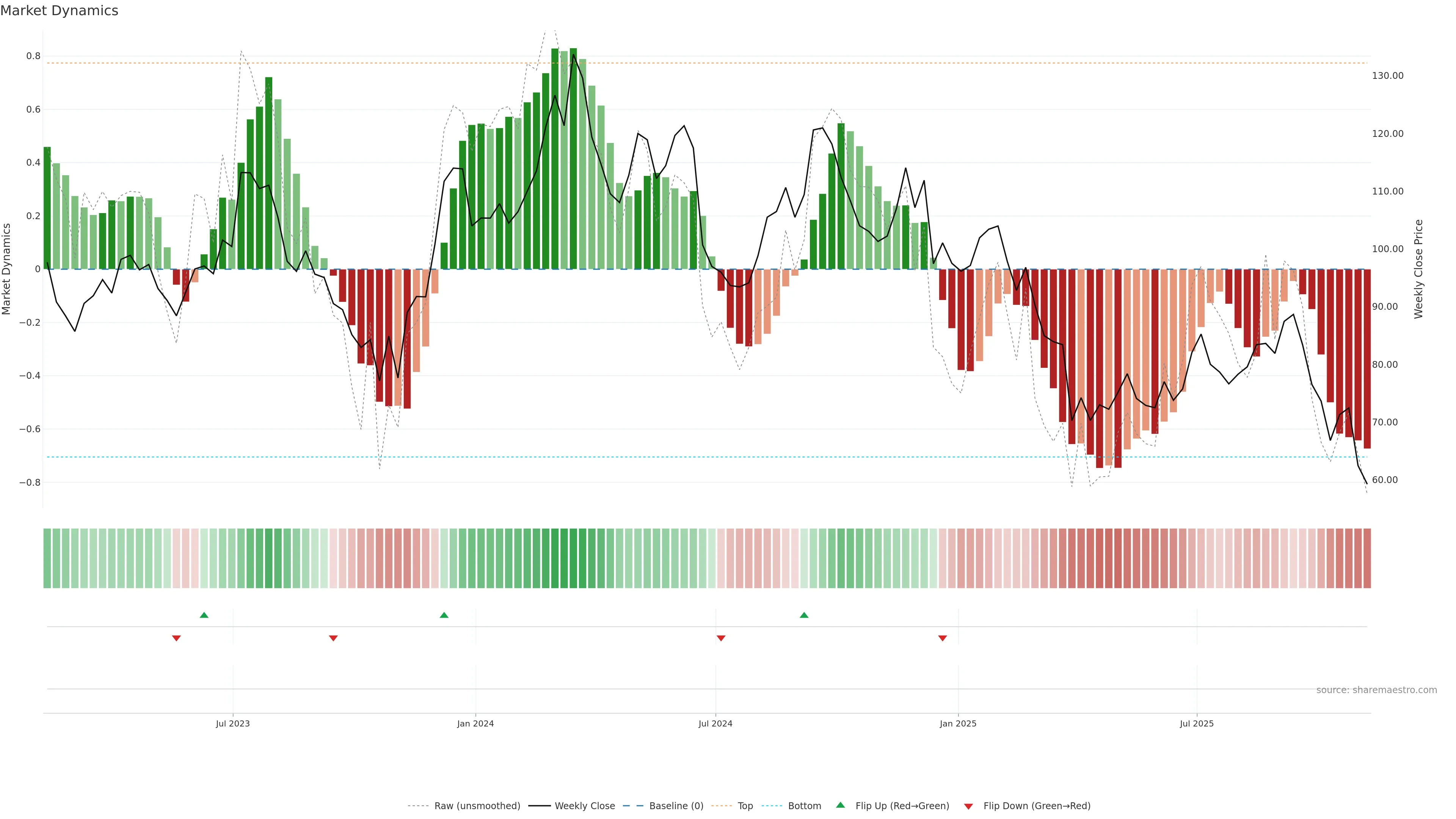The image size is (1456, 819).
Task: Click the Jul 2025 x-axis label
Action: tap(1197, 723)
